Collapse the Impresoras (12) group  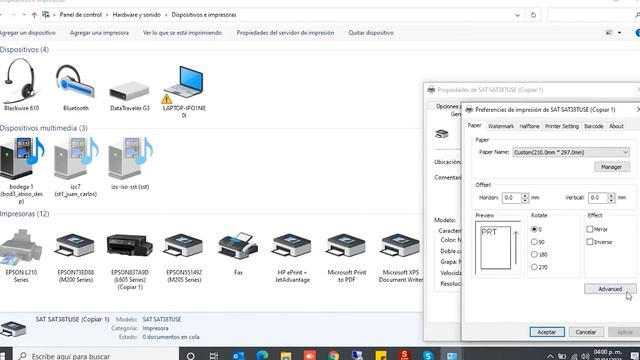coord(24,214)
